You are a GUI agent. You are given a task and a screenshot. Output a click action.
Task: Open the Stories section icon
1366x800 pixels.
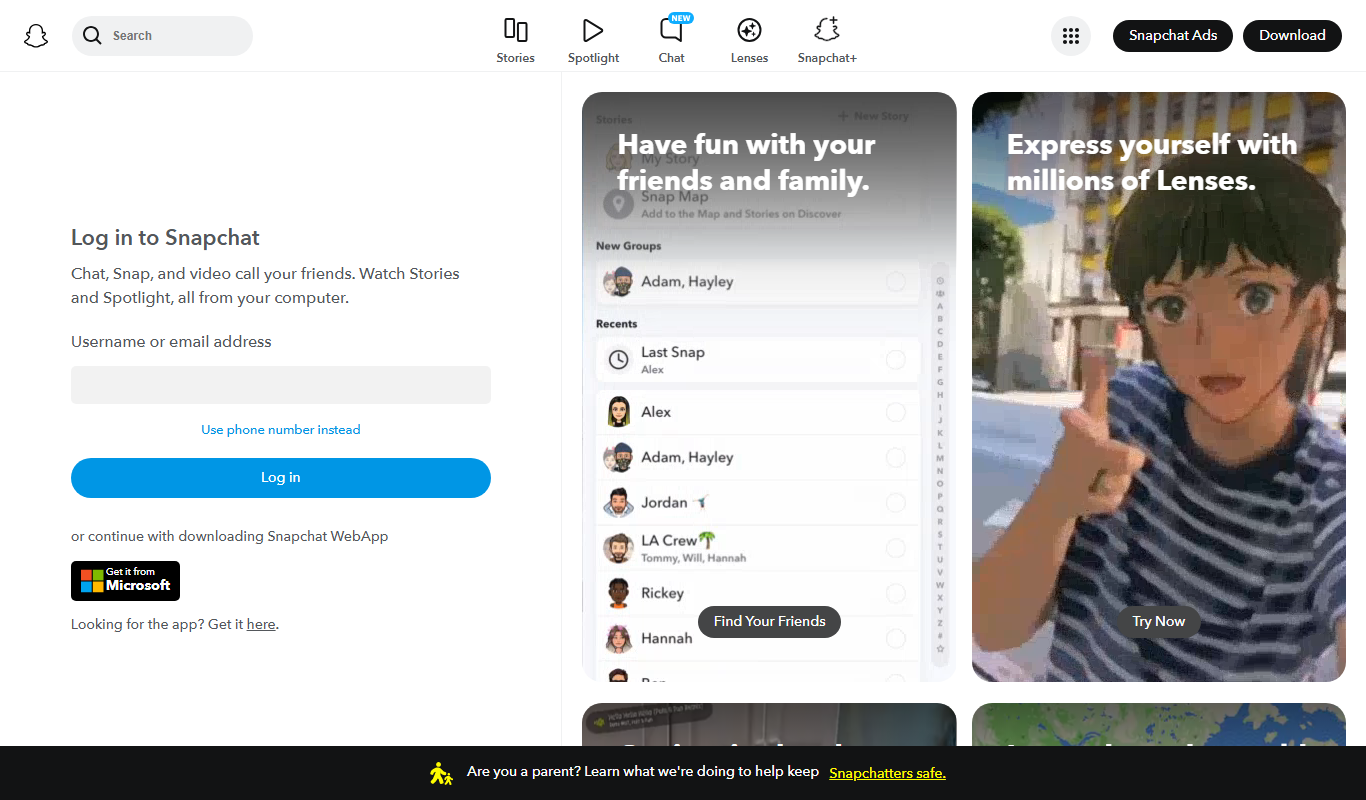[x=515, y=30]
